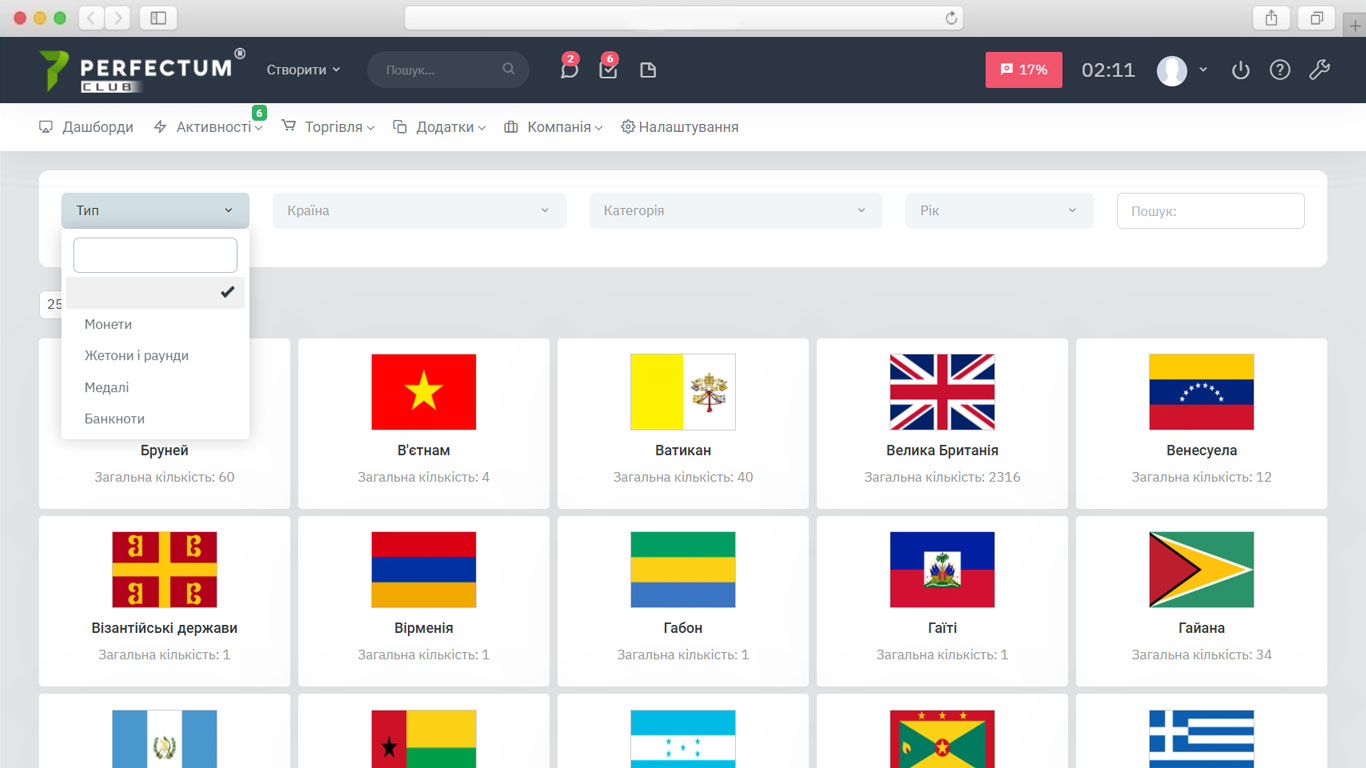
Task: Open the wrench settings icon
Action: tap(1319, 70)
